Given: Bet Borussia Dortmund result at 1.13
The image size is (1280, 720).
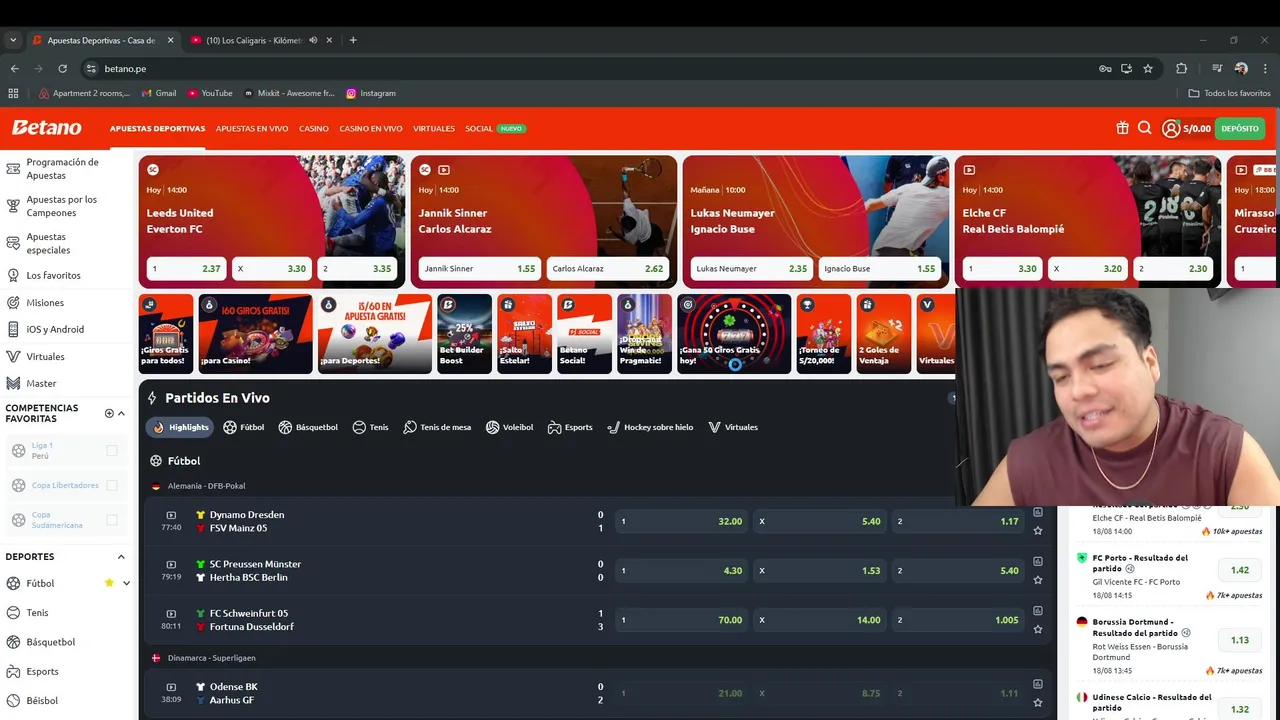Looking at the screenshot, I should pyautogui.click(x=1240, y=640).
